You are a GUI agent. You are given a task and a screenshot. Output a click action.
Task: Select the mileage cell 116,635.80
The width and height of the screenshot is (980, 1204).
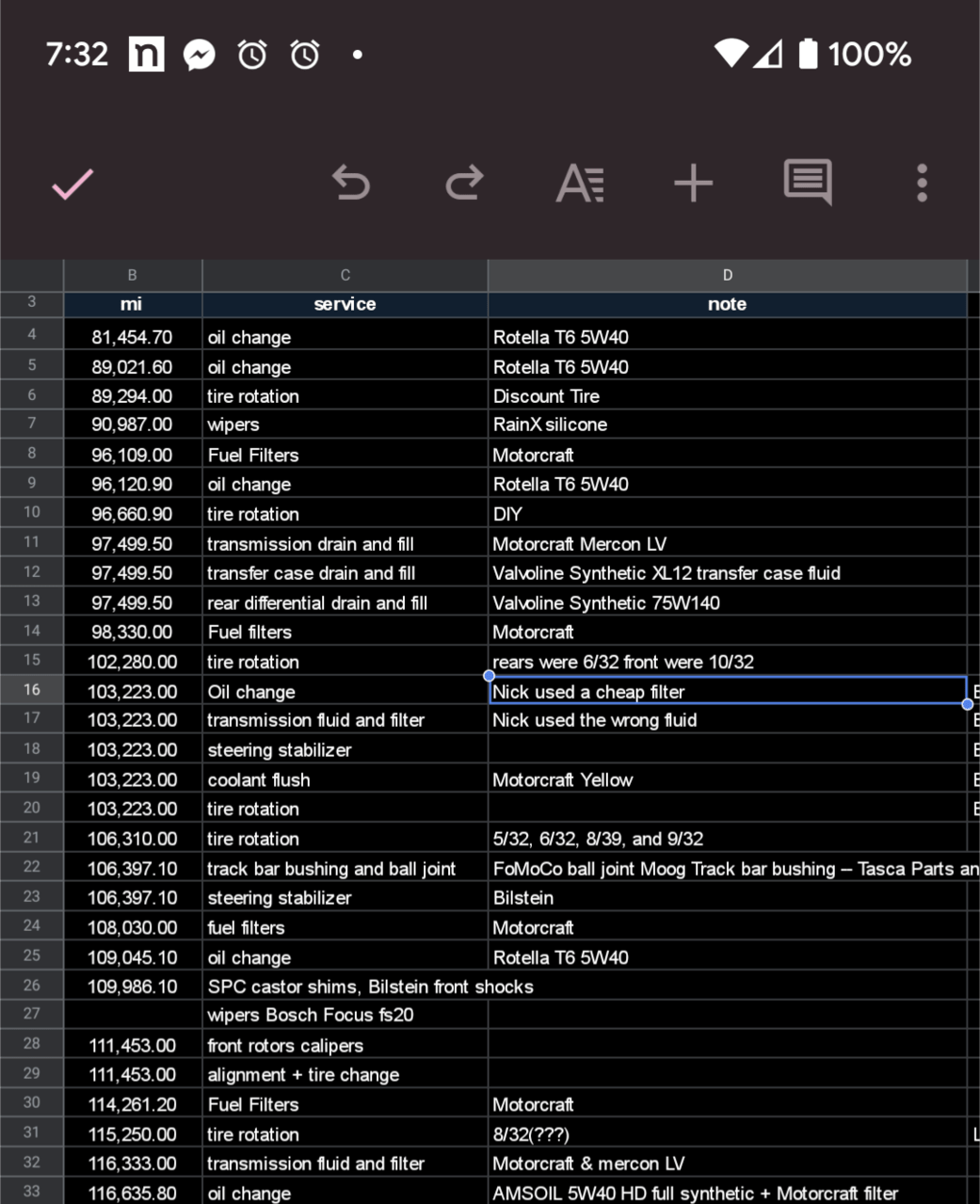133,1193
